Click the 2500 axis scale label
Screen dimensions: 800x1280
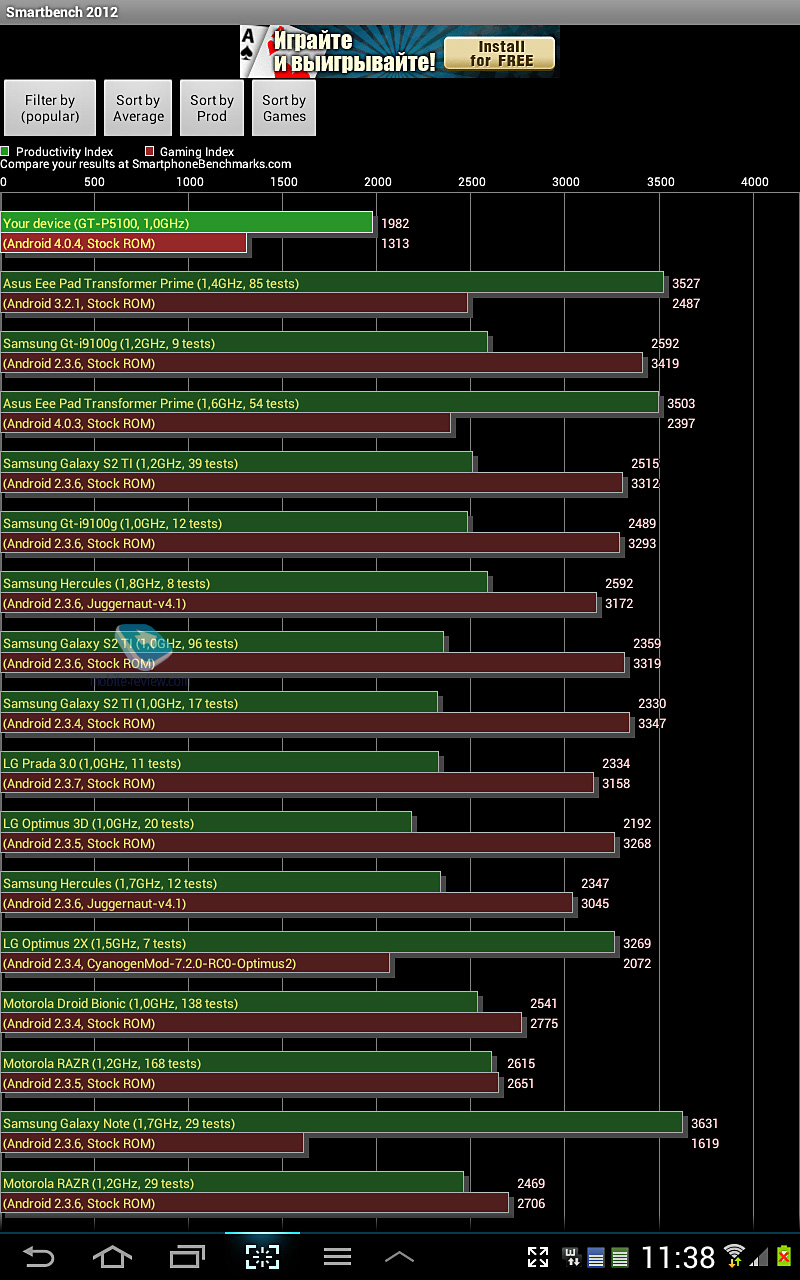click(472, 181)
